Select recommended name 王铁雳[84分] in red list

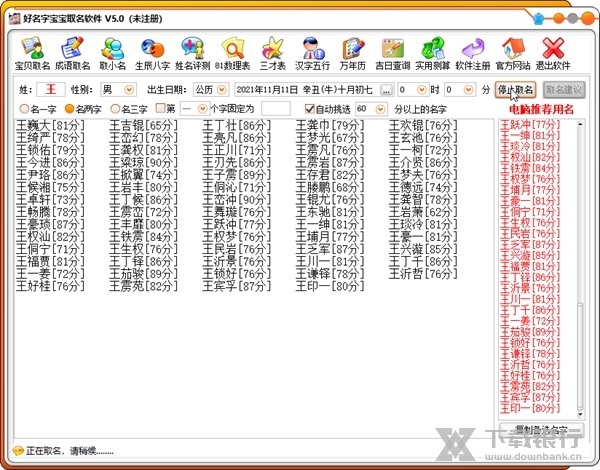[x=530, y=168]
